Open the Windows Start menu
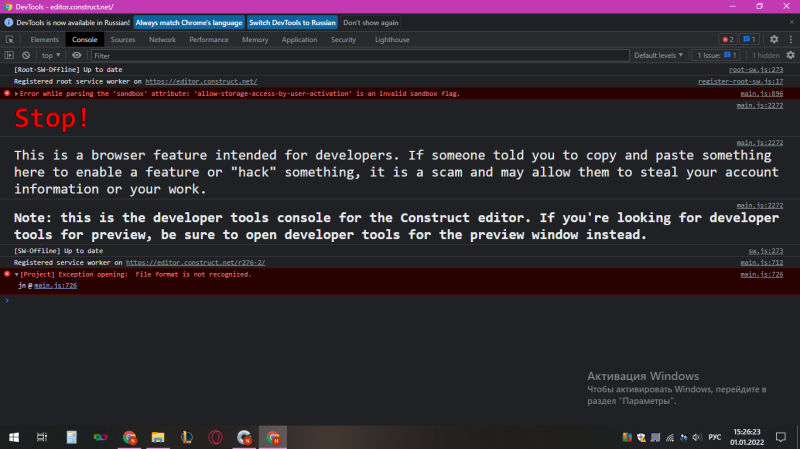Image resolution: width=800 pixels, height=449 pixels. [14, 437]
